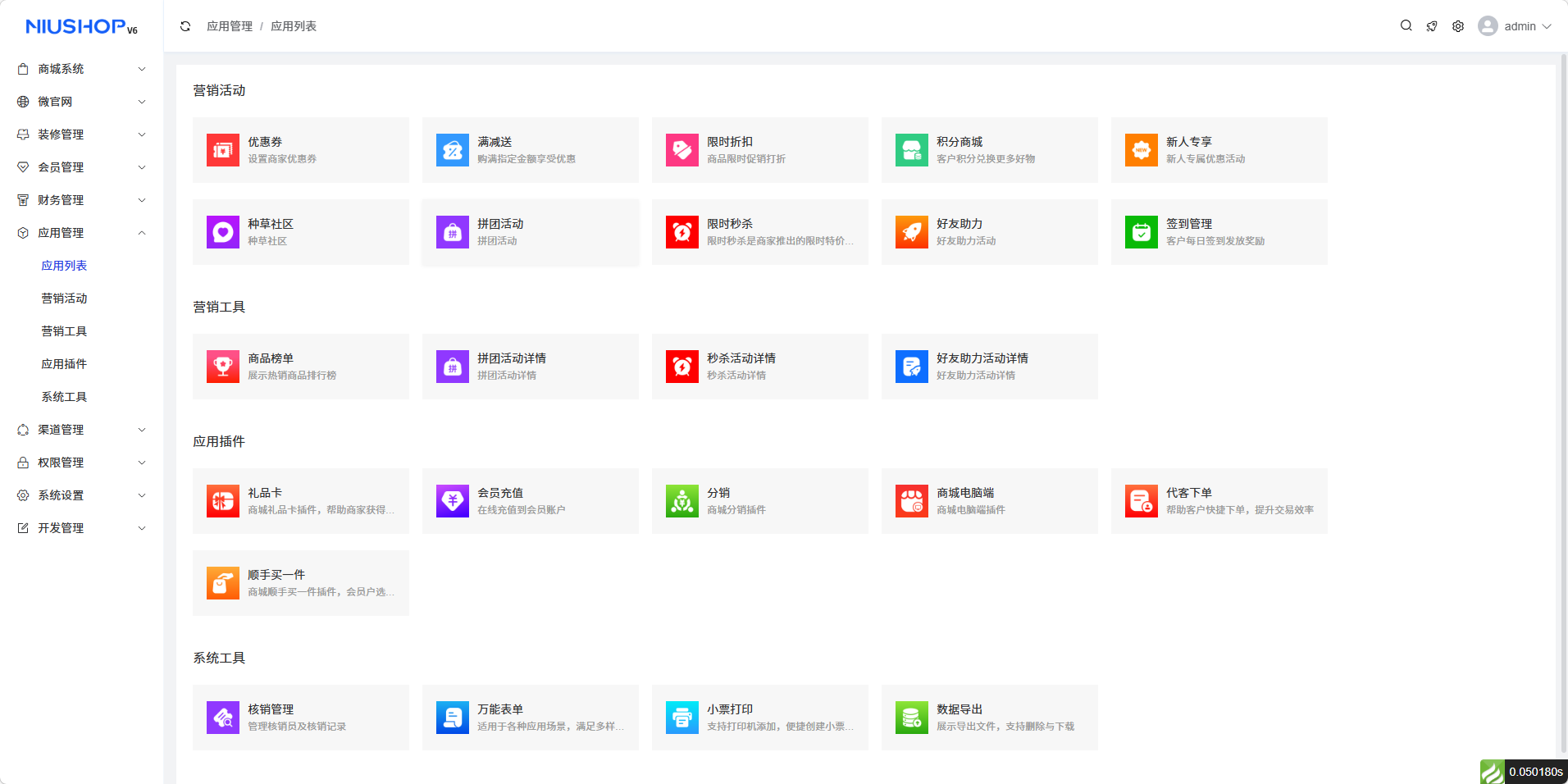
Task: Open the 签到管理 check-in icon
Action: point(1142,232)
